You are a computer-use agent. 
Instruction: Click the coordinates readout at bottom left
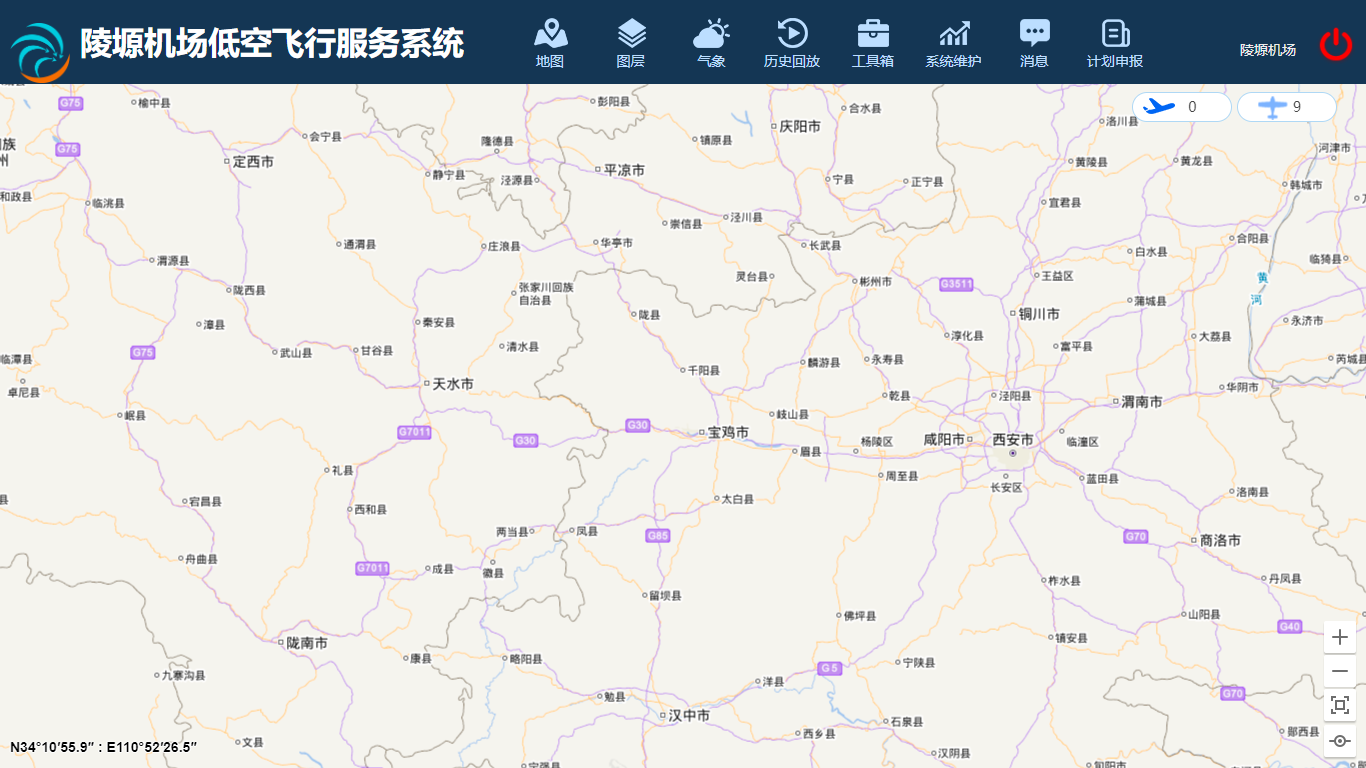coord(104,747)
